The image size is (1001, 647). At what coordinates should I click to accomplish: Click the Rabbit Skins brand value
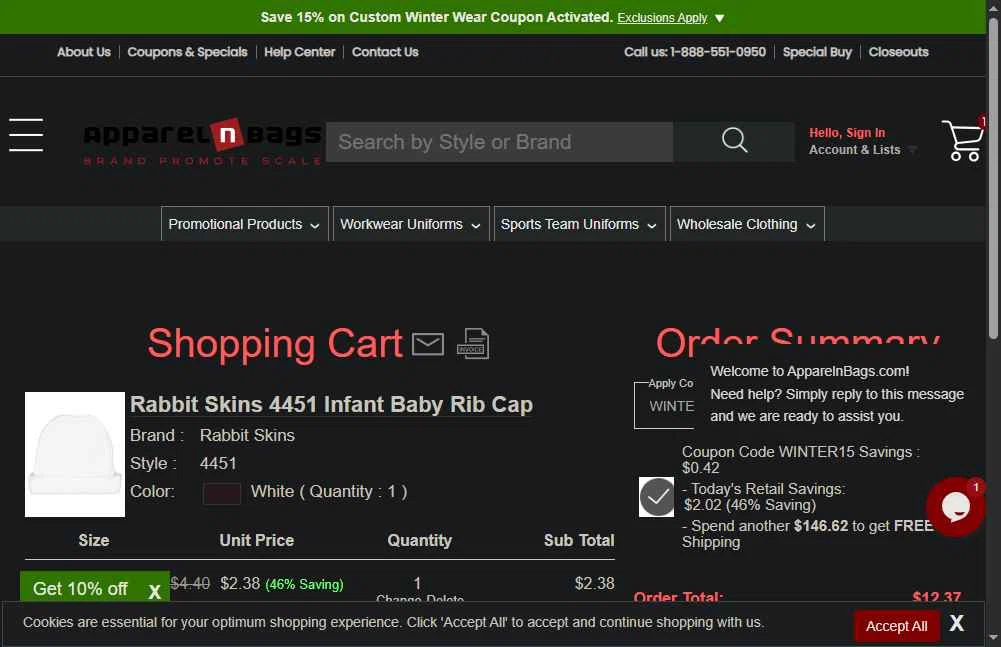[247, 436]
